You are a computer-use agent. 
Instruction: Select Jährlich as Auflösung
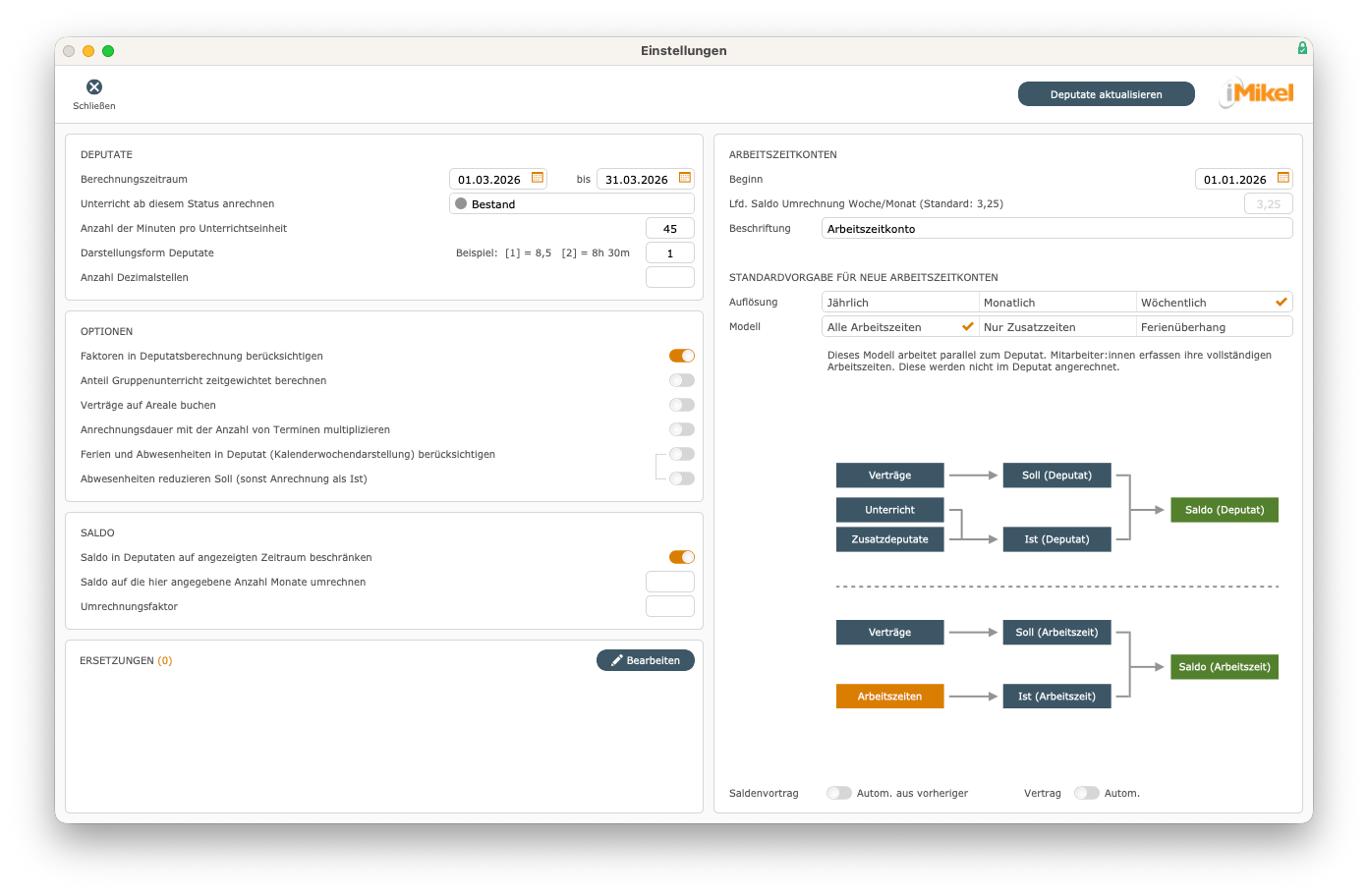tap(899, 303)
